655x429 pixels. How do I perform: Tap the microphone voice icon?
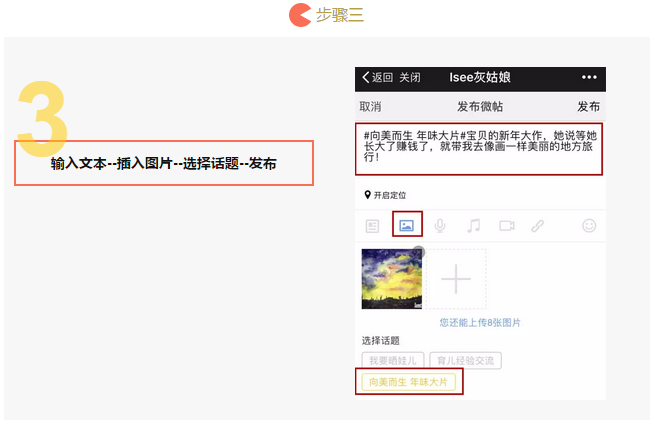point(440,226)
